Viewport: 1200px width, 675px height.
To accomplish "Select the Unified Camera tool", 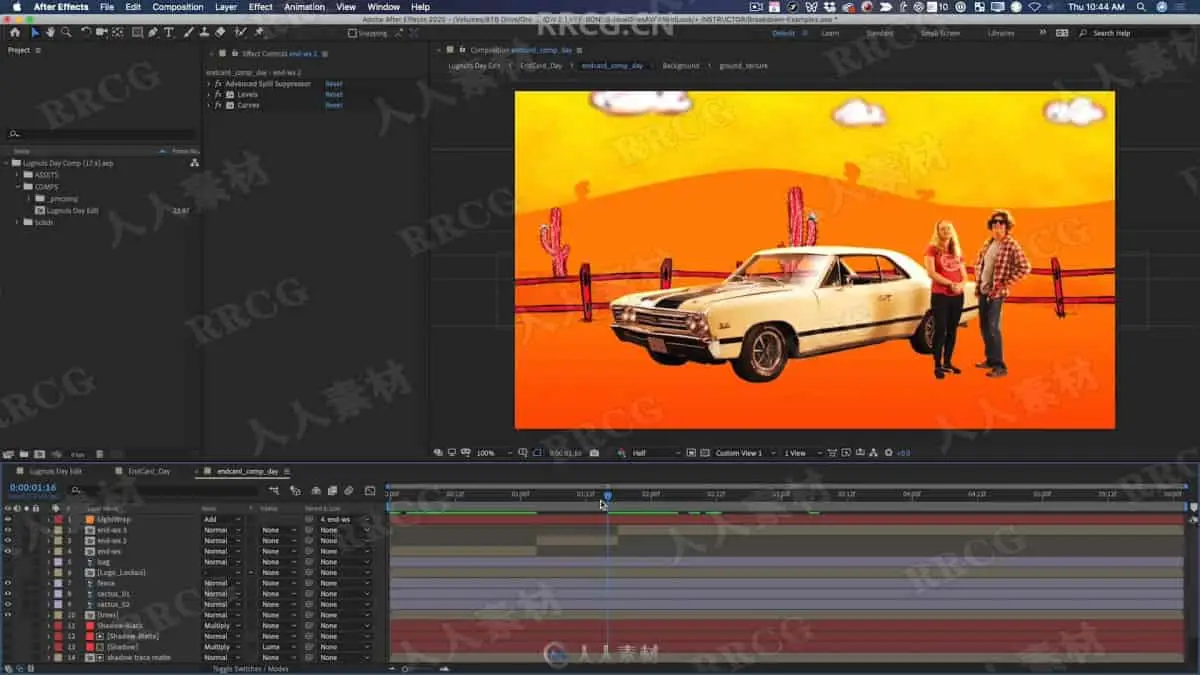I will click(102, 32).
